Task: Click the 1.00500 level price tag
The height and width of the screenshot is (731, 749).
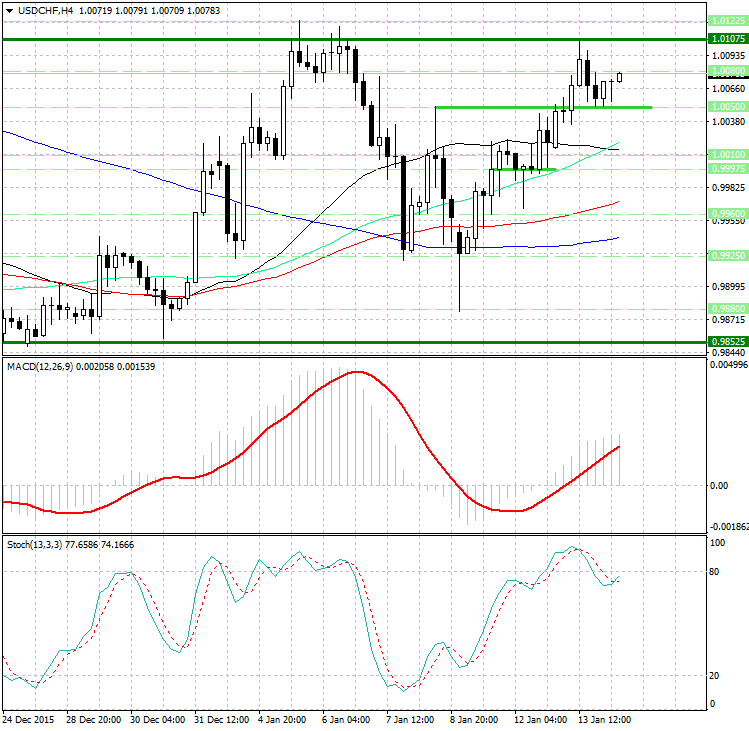Action: pyautogui.click(x=727, y=106)
